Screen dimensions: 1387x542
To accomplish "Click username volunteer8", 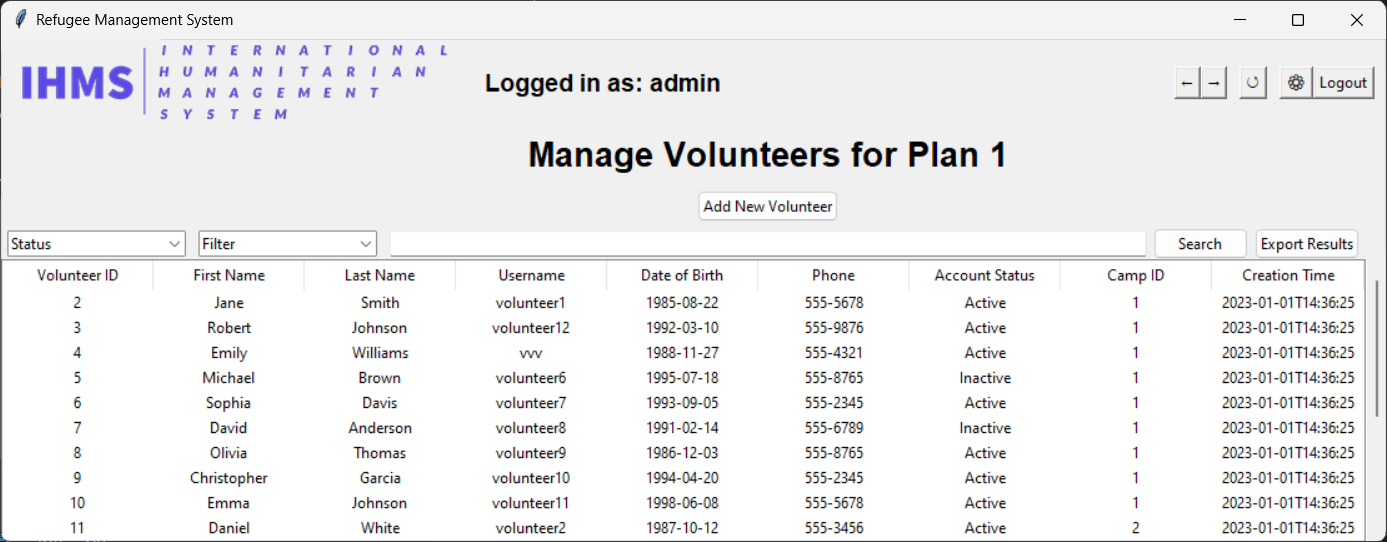I will point(531,428).
